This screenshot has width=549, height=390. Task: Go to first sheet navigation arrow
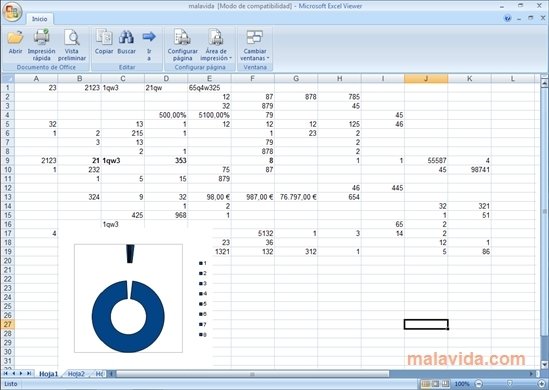coord(6,374)
